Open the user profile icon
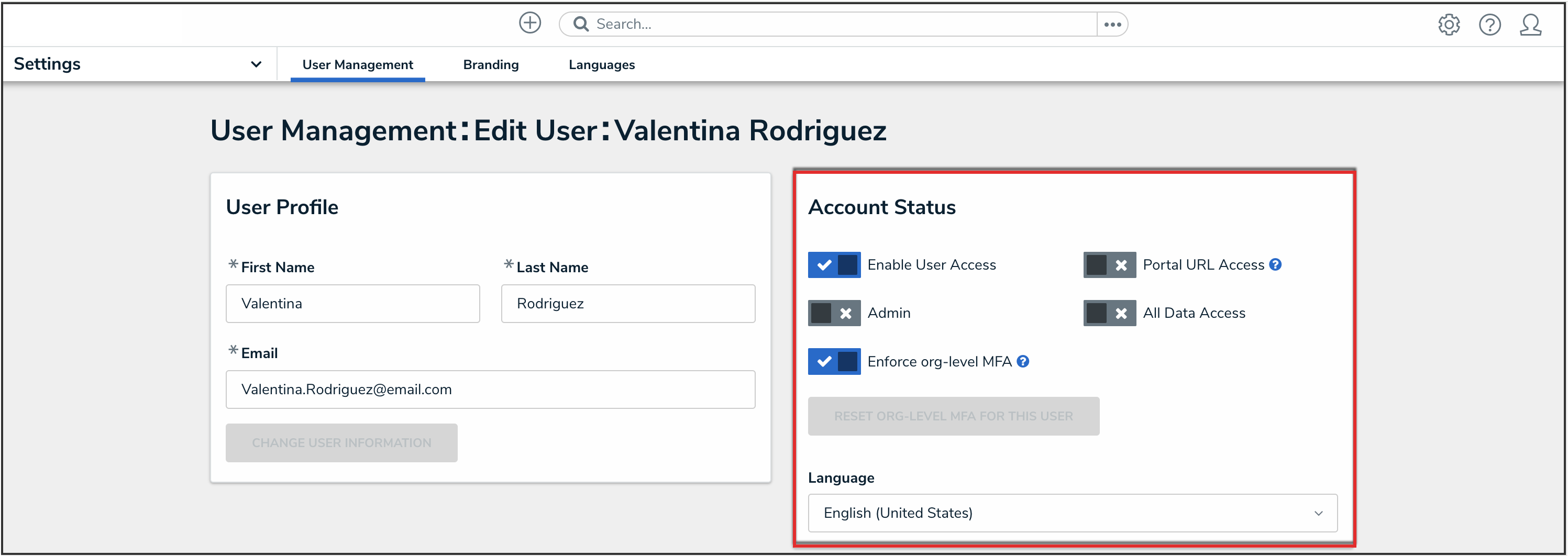The height and width of the screenshot is (556, 1568). point(1530,25)
